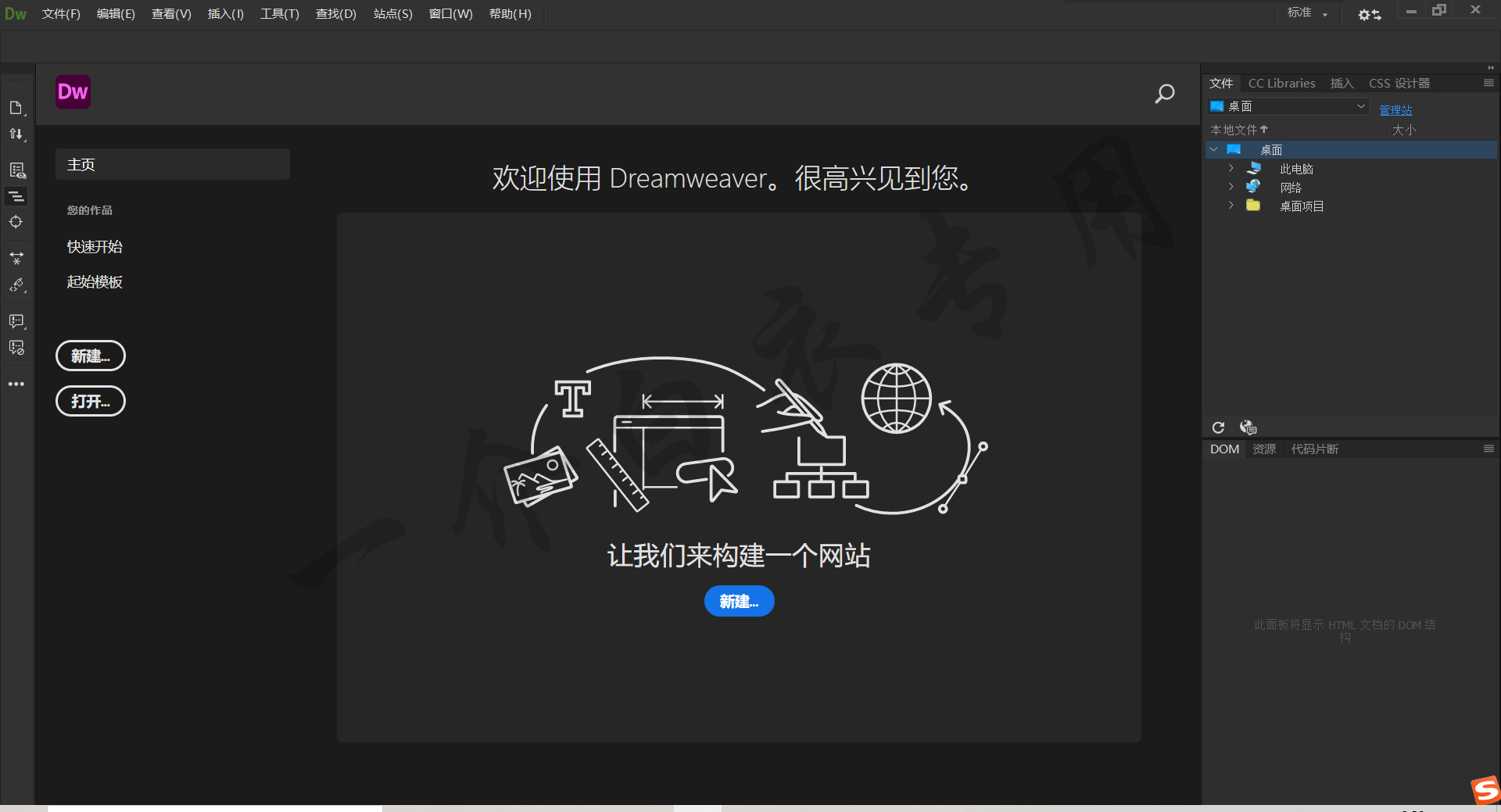Click the green Dw app icon in menu bar
Screen dimensions: 1501x812
(16, 14)
